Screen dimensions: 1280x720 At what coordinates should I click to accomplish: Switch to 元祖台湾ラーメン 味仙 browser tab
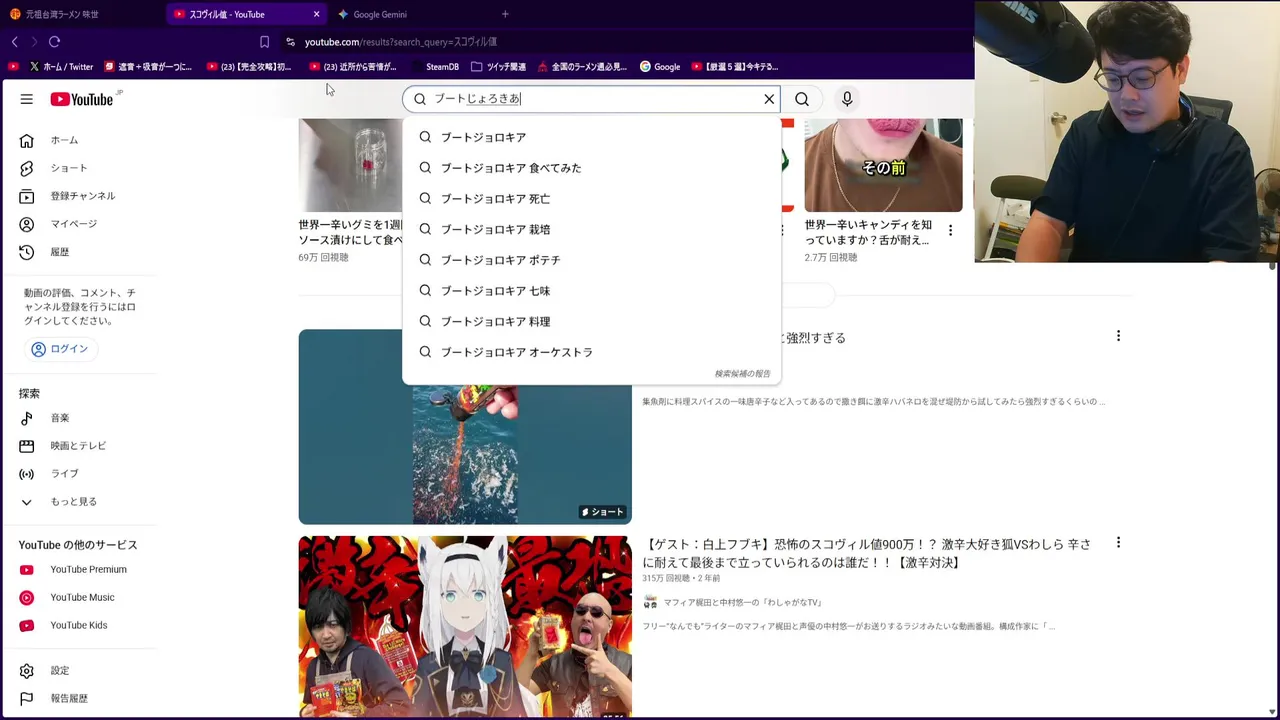82,14
